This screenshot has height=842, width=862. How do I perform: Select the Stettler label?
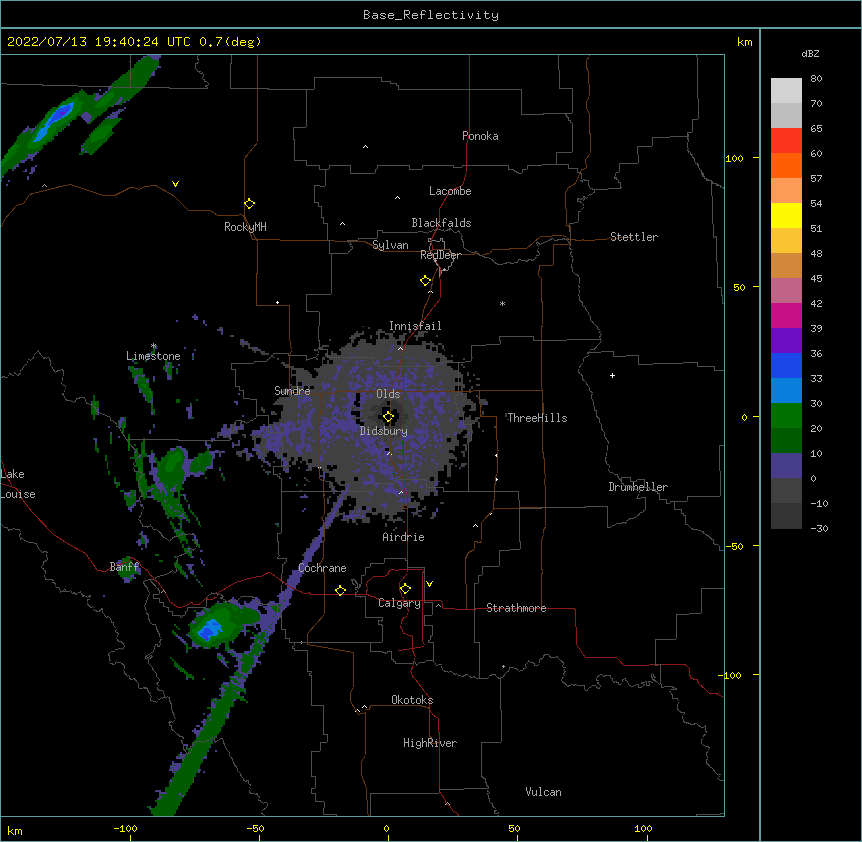pos(633,237)
